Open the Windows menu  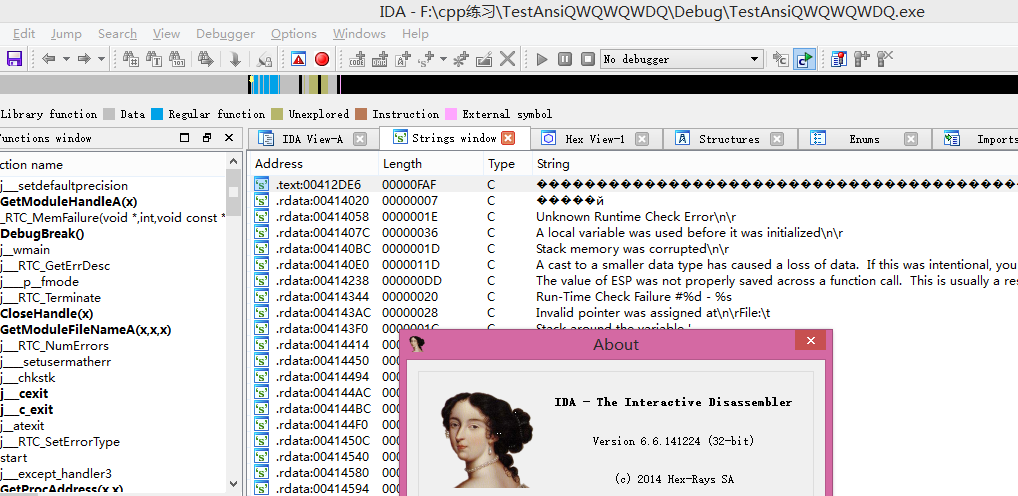click(x=359, y=34)
